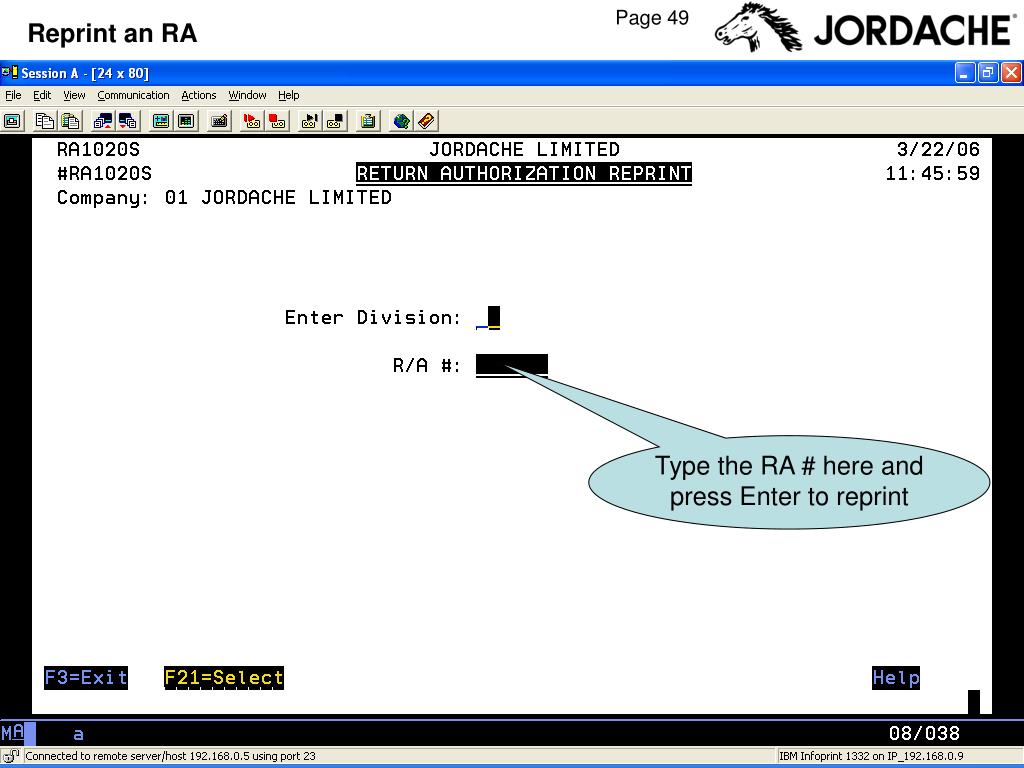The height and width of the screenshot is (768, 1024).
Task: Click the Enter Division input field
Action: [488, 318]
